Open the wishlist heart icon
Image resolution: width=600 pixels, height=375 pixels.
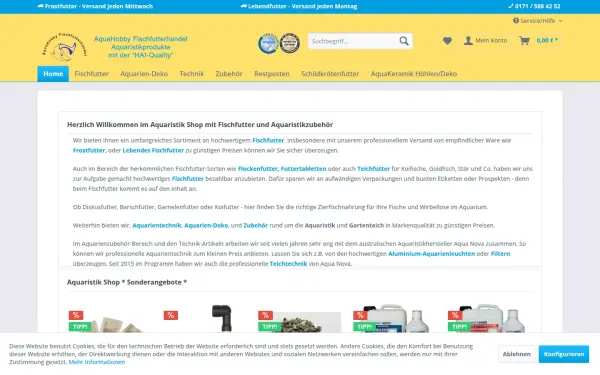pos(447,41)
